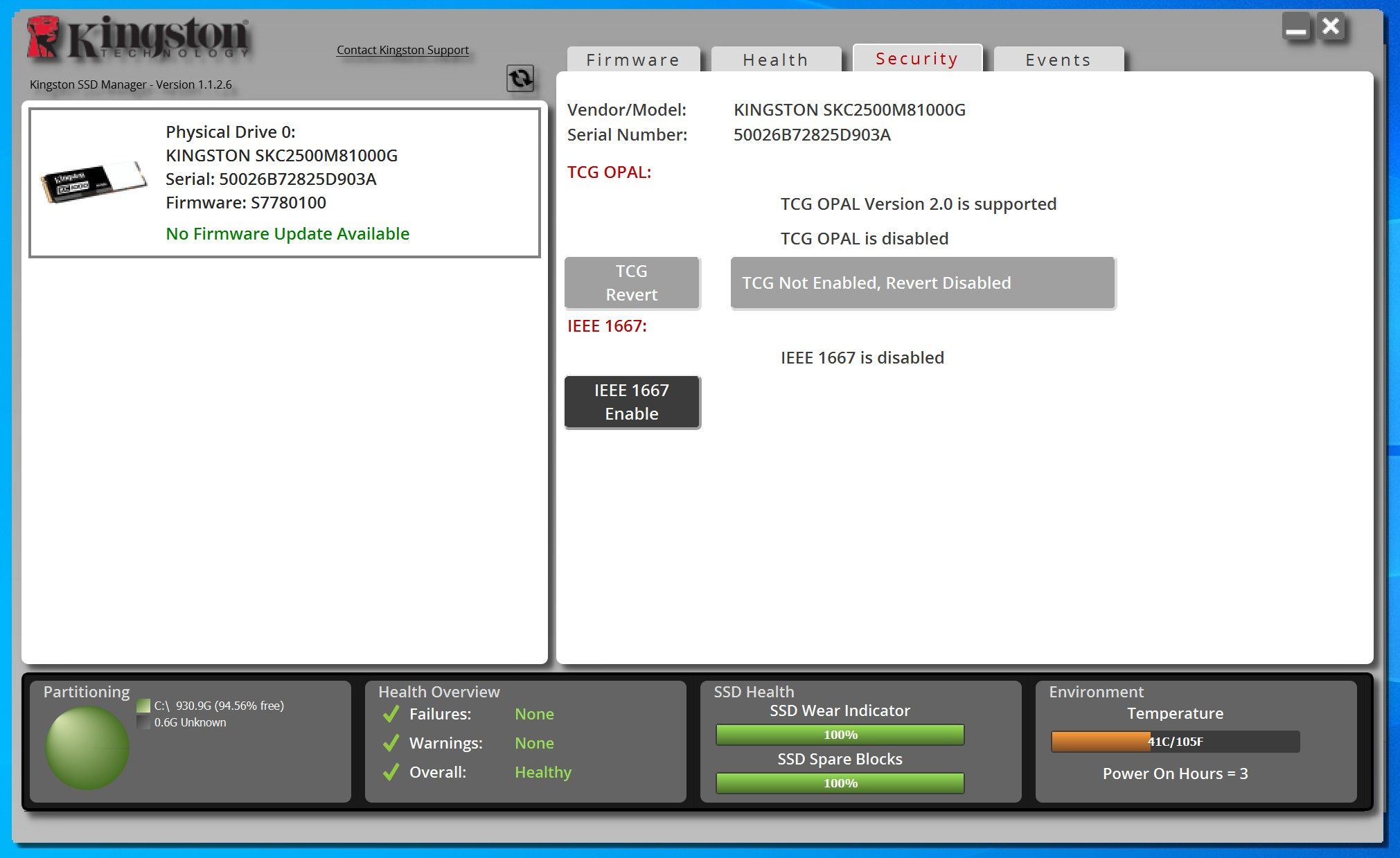Click the 'Healthy' overall status value
Viewport: 1400px width, 858px height.
tap(543, 772)
